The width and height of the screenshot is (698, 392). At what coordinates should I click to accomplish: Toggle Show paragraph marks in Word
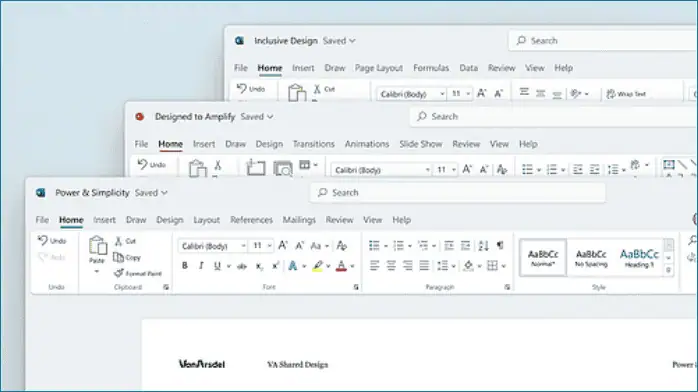click(x=500, y=246)
